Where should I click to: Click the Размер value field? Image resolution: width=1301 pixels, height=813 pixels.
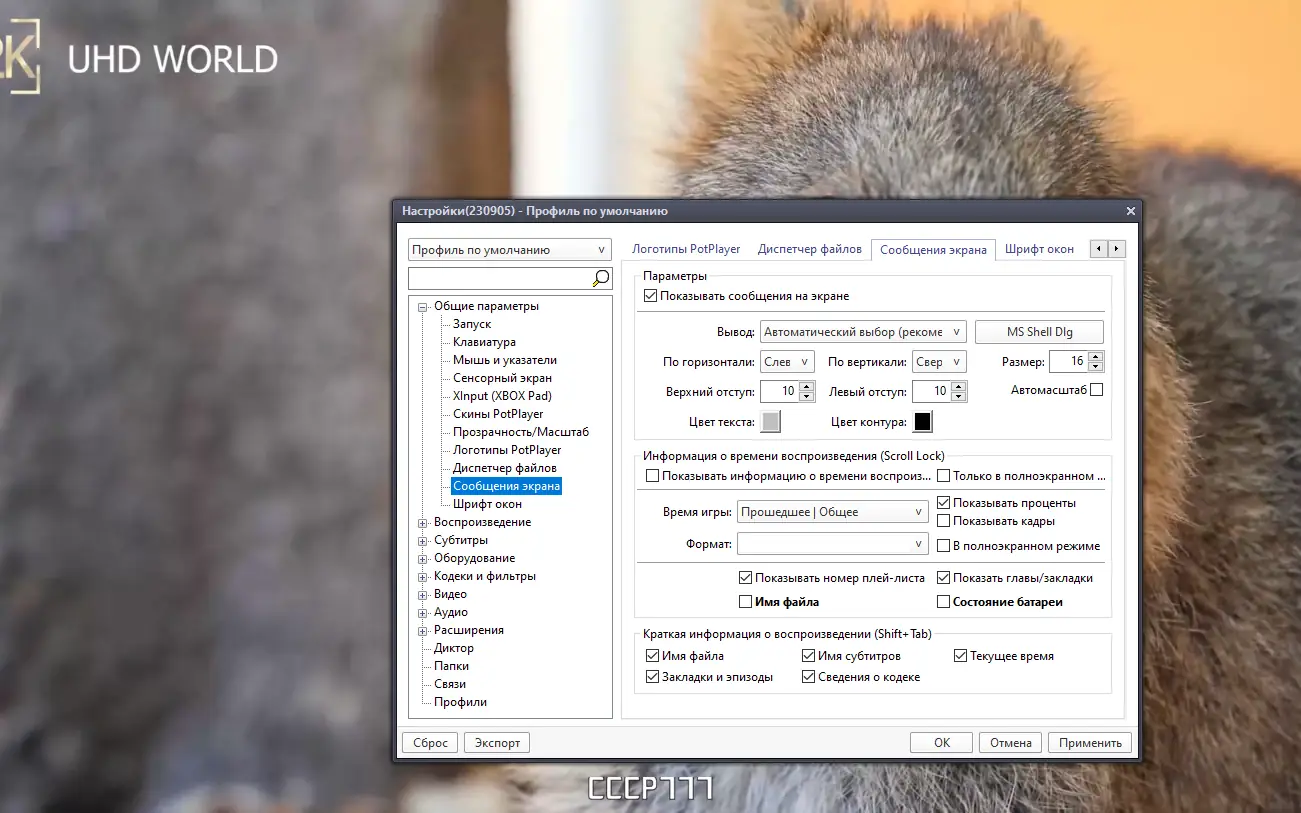coord(1068,361)
